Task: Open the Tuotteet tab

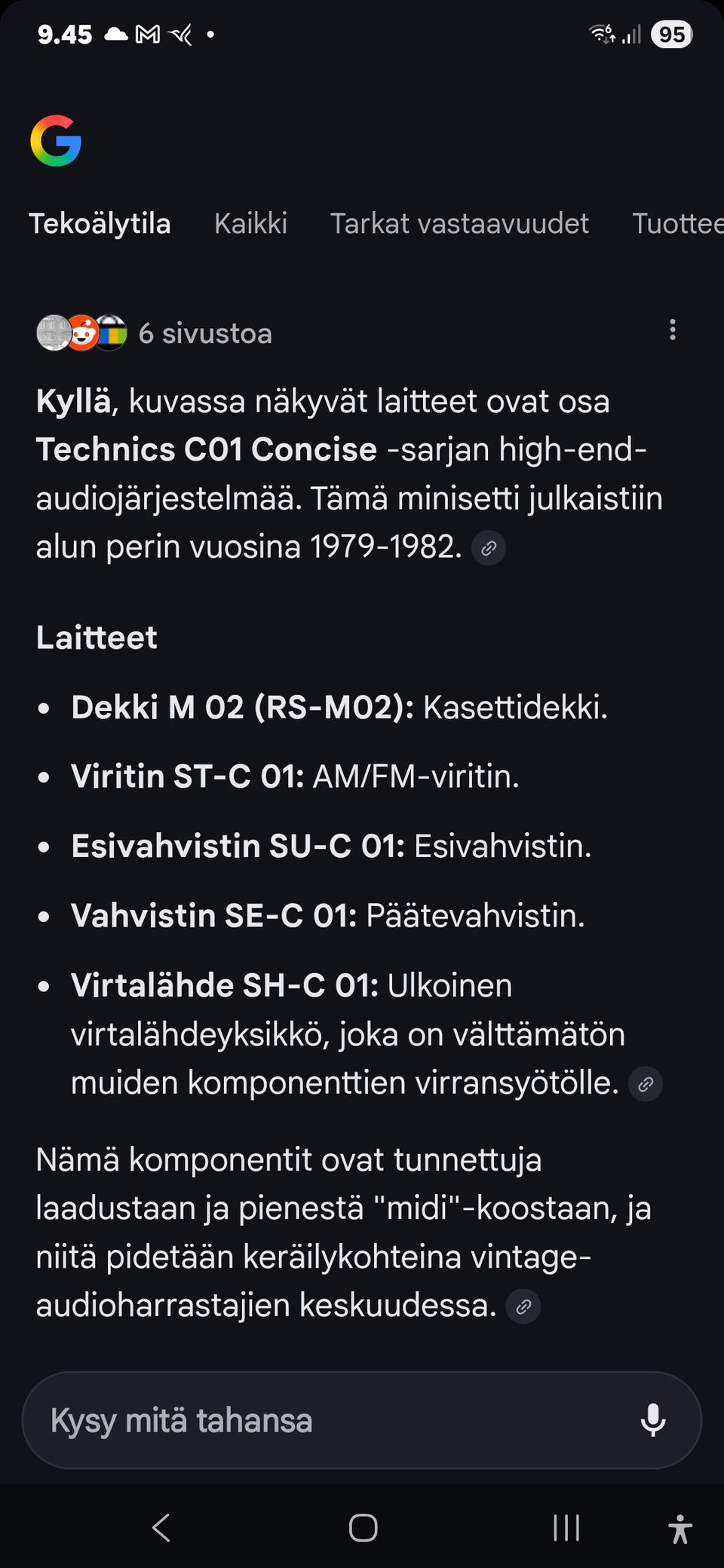Action: click(x=676, y=224)
